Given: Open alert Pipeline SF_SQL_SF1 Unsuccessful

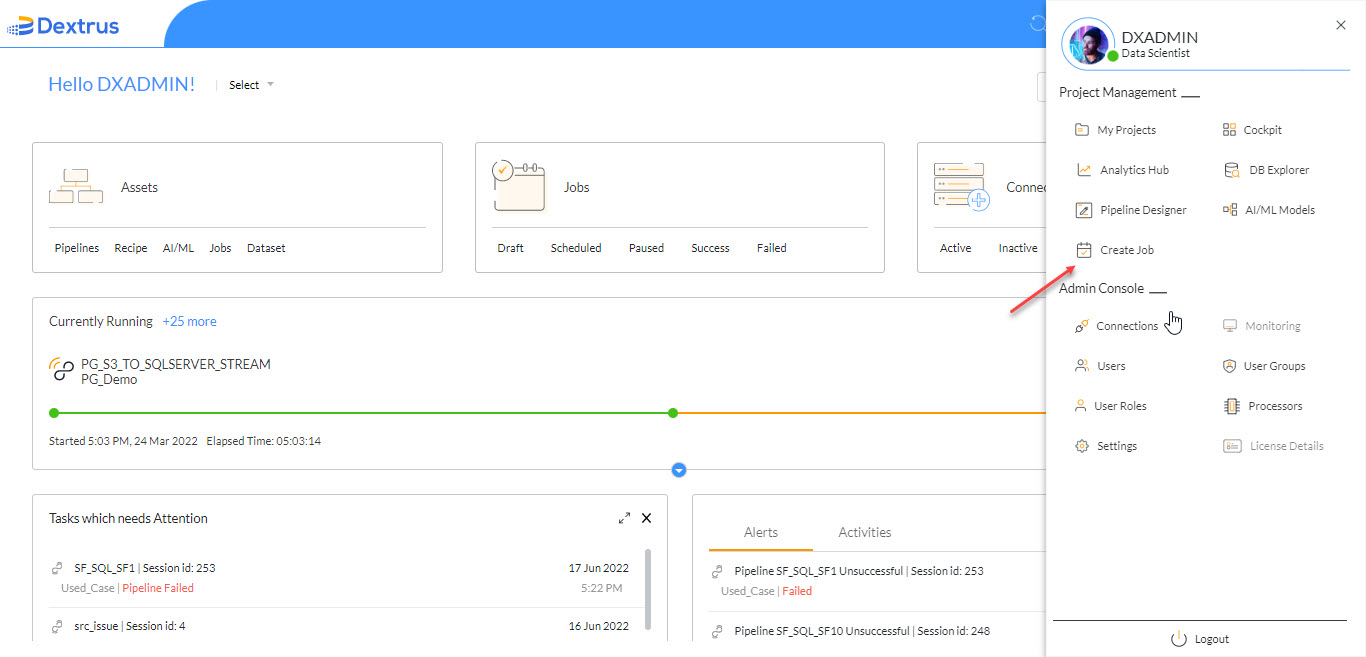Looking at the screenshot, I should pyautogui.click(x=859, y=571).
